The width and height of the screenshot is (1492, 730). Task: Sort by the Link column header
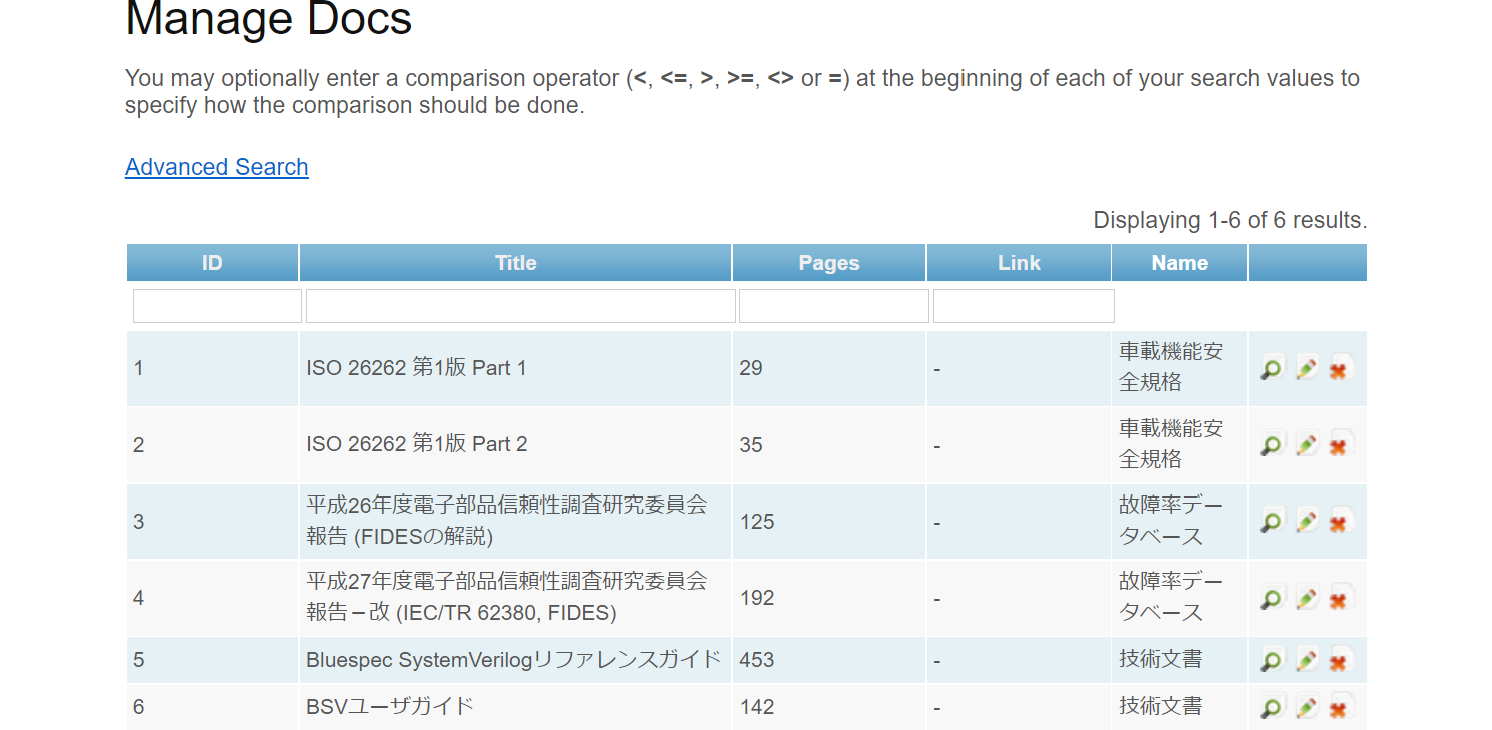[x=1019, y=263]
